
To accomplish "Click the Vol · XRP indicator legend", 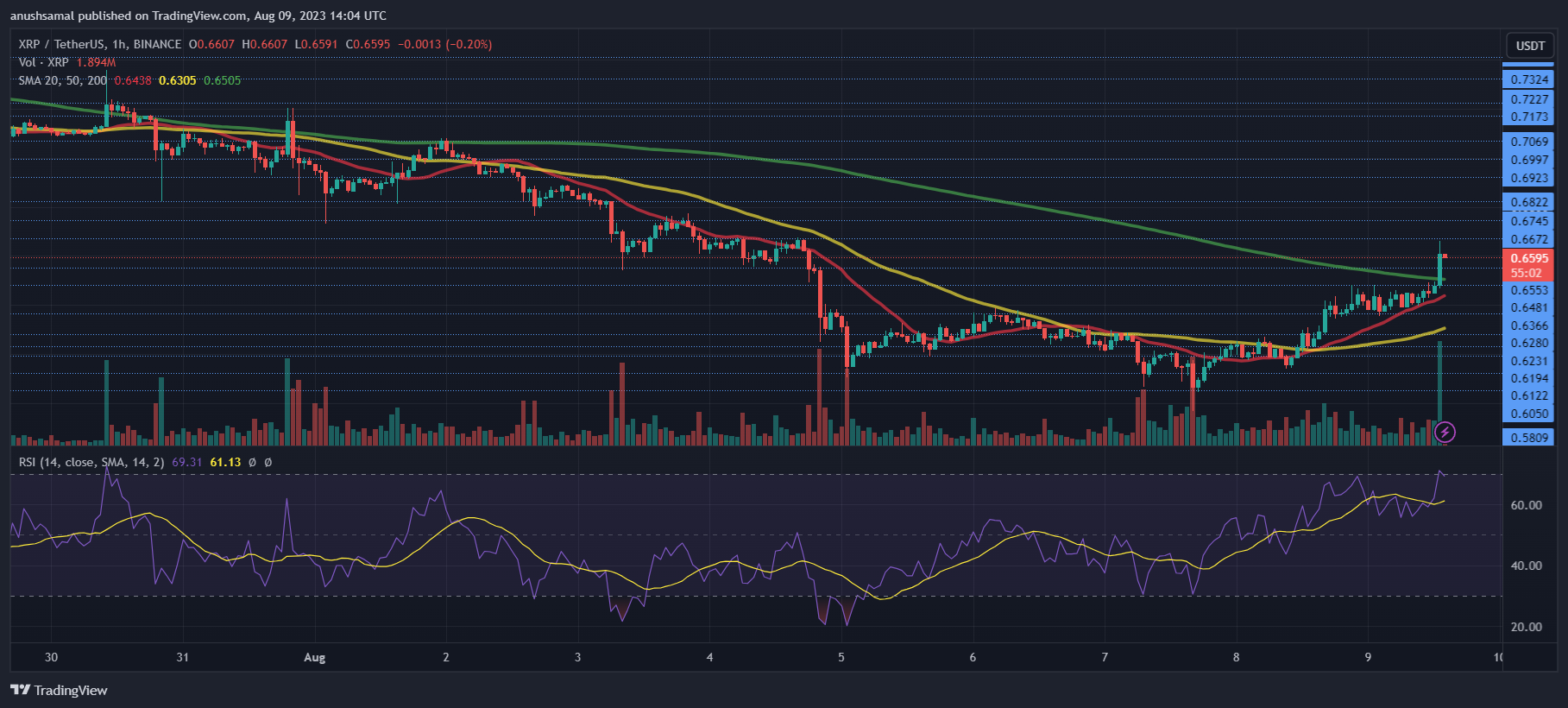I will 43,62.
